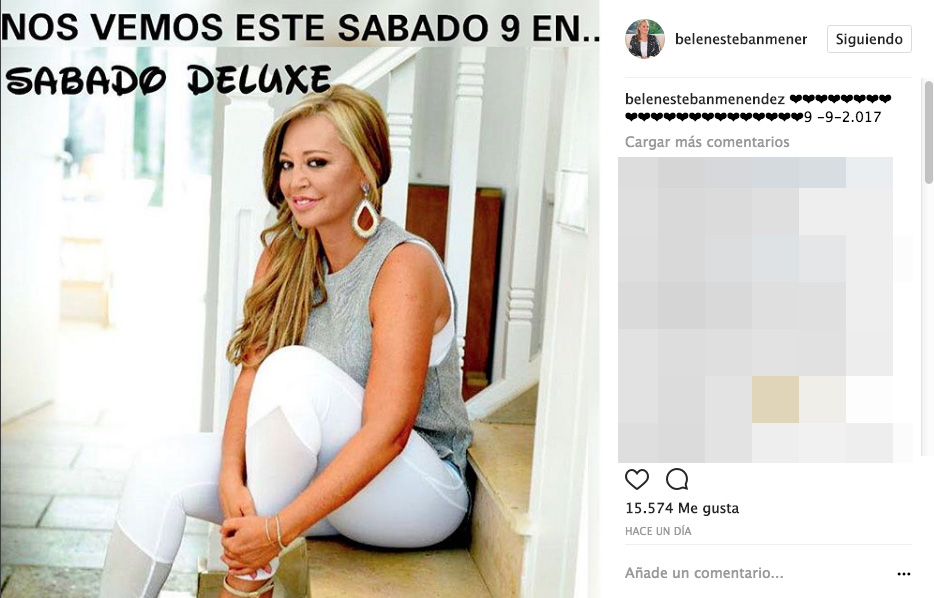The height and width of the screenshot is (598, 934).
Task: Like the post with the heart icon
Action: (636, 479)
